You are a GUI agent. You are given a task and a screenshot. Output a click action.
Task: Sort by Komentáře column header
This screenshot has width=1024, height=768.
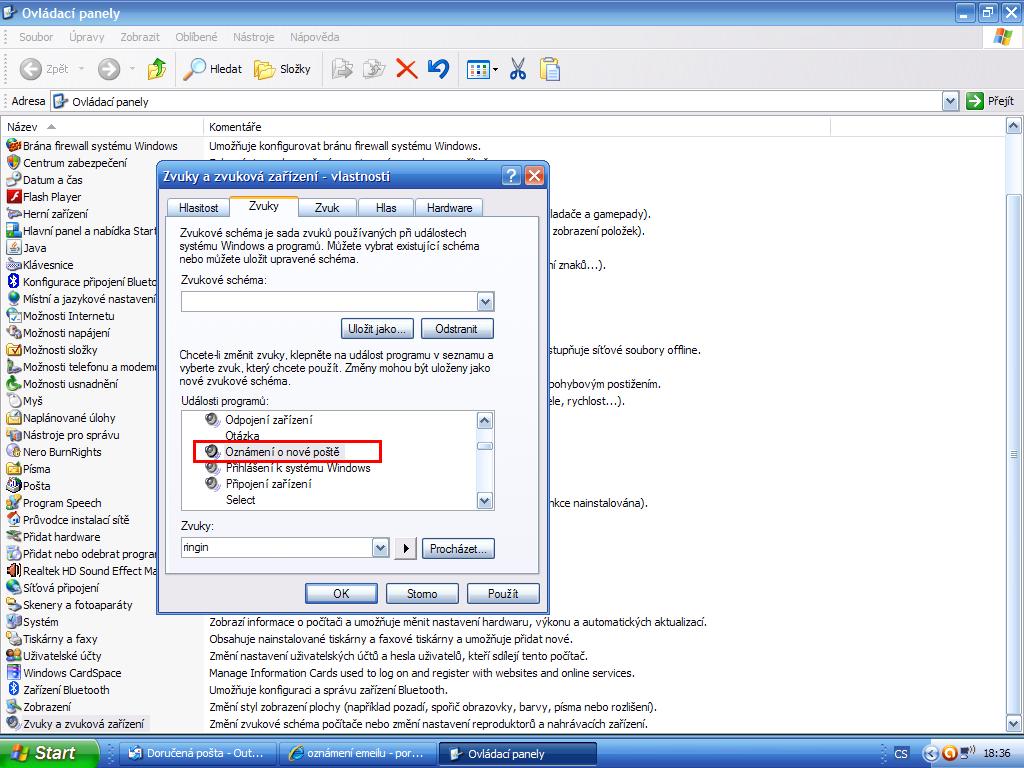click(517, 127)
